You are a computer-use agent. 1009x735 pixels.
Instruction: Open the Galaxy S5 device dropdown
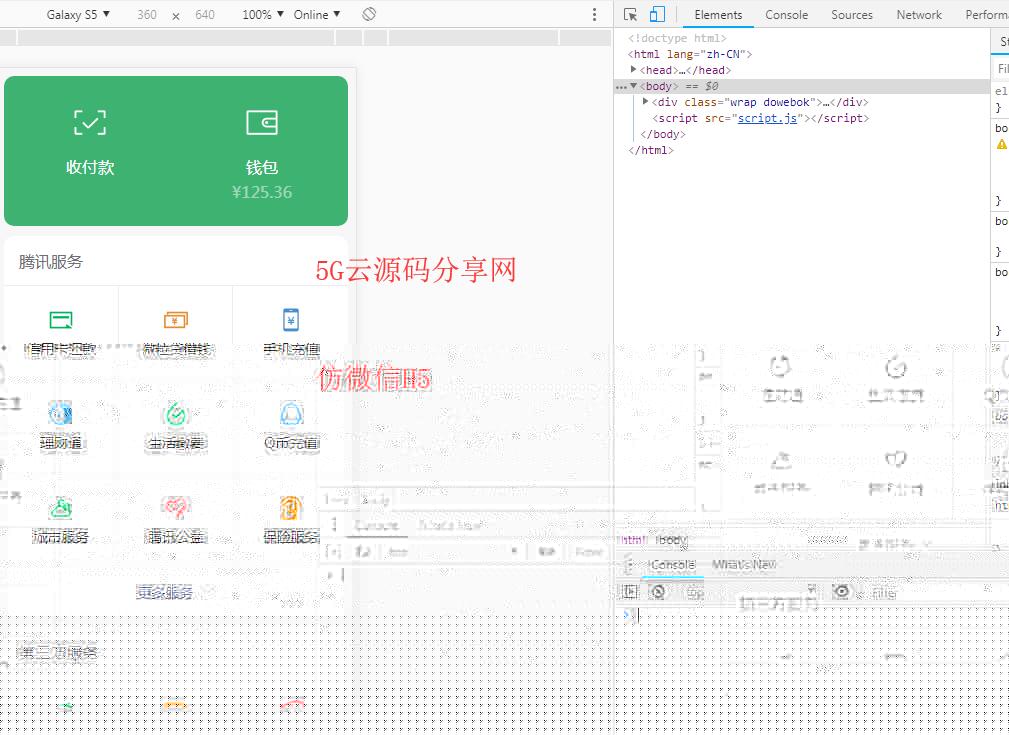(x=78, y=14)
